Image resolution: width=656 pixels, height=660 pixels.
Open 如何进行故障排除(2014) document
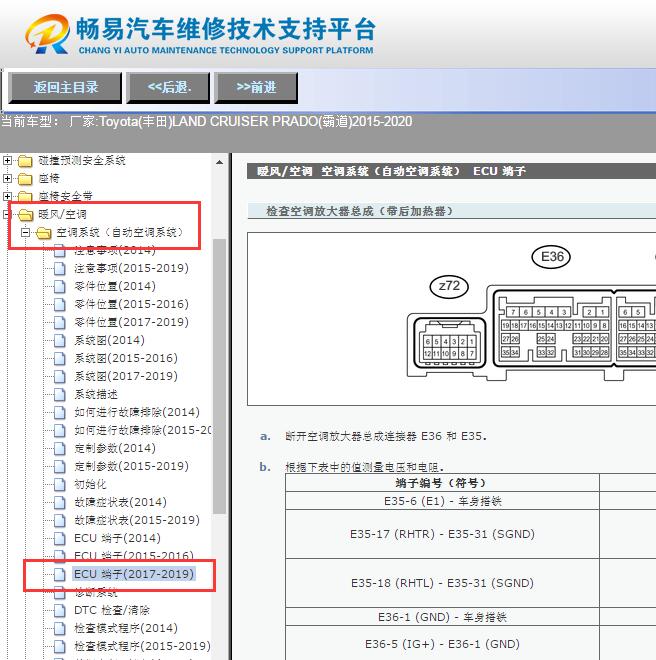[x=137, y=412]
